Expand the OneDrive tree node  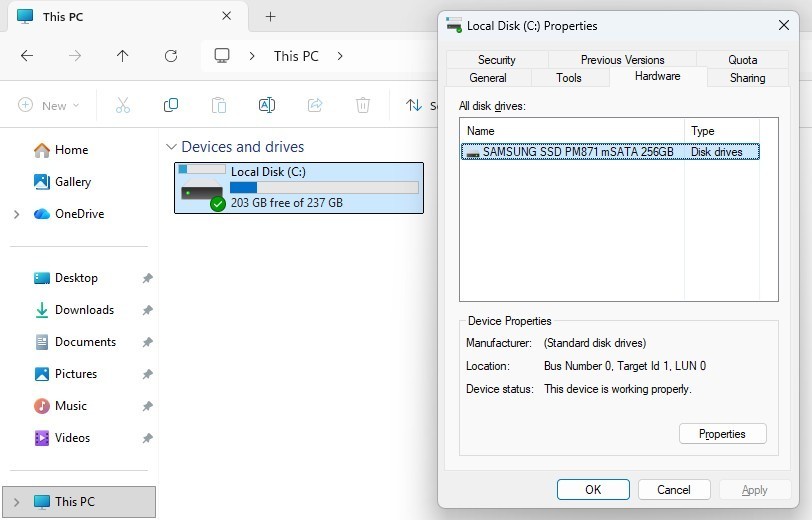(x=17, y=214)
